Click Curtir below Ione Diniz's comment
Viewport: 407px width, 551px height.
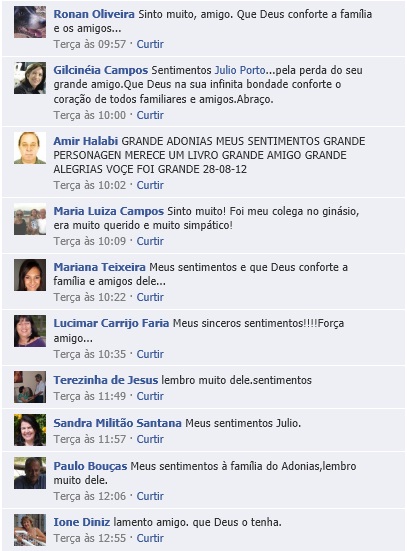coord(150,538)
